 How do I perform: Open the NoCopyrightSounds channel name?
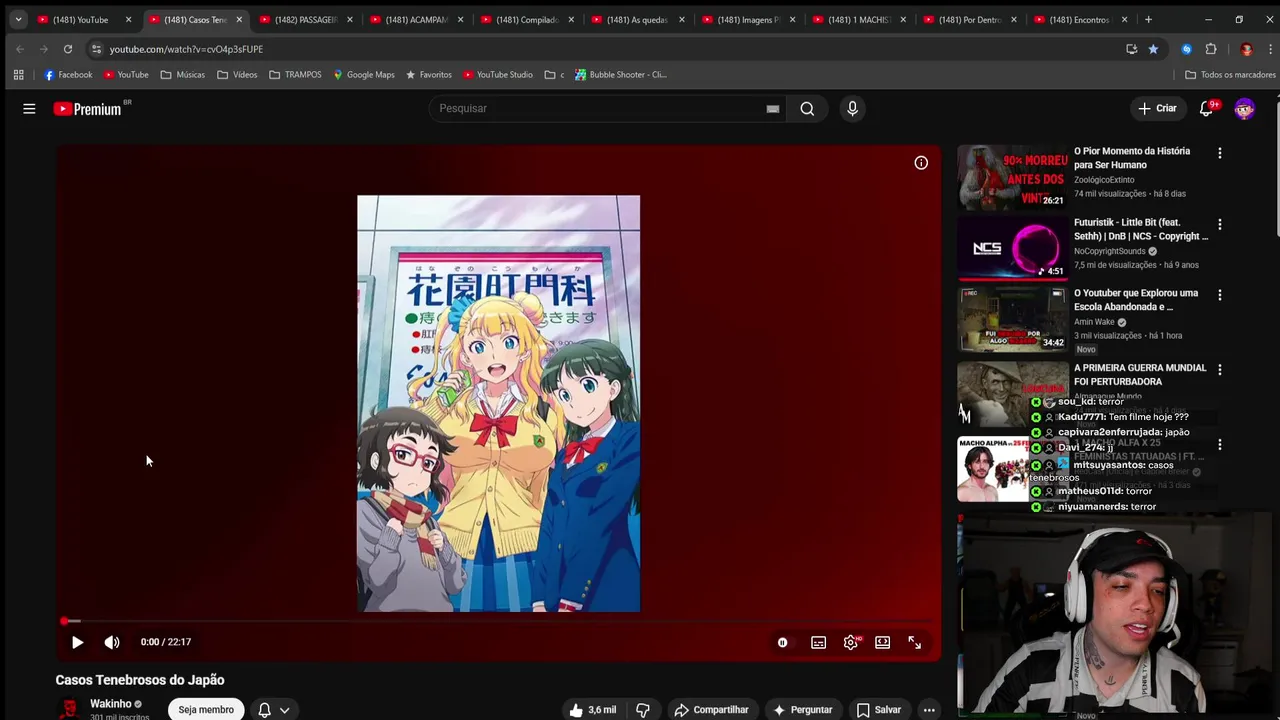1110,251
